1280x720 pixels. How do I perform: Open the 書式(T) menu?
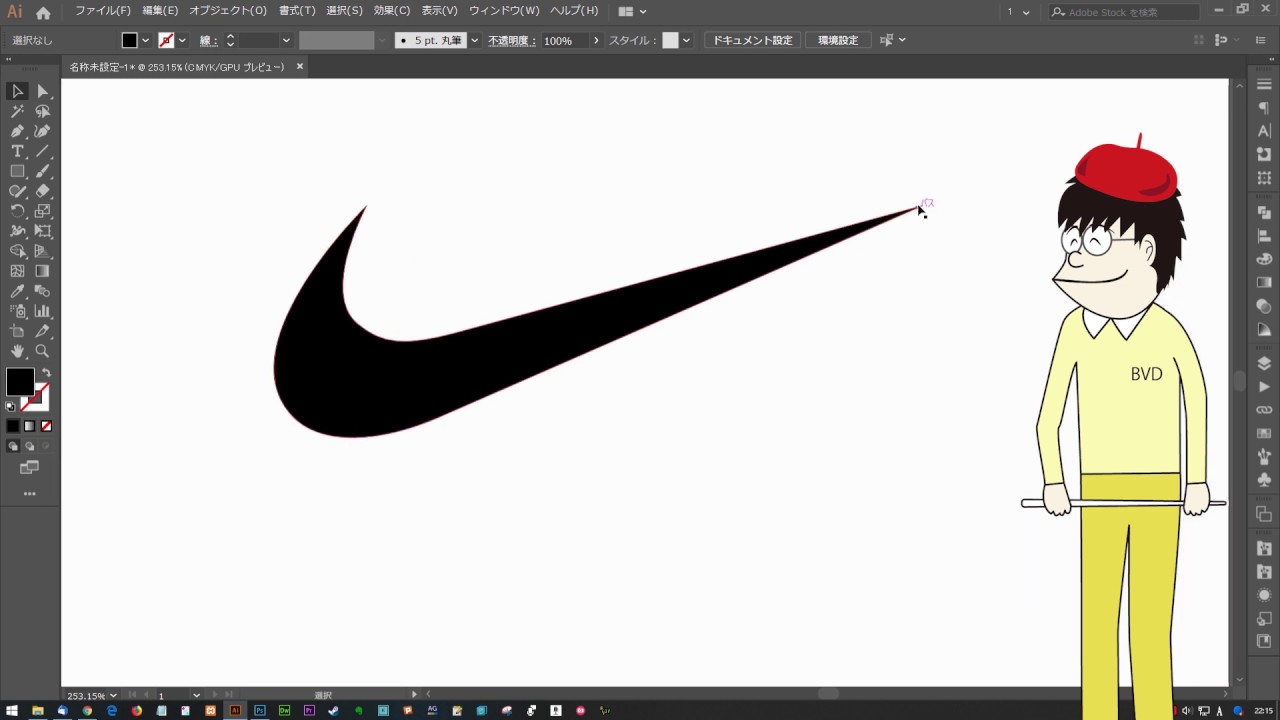(x=297, y=11)
